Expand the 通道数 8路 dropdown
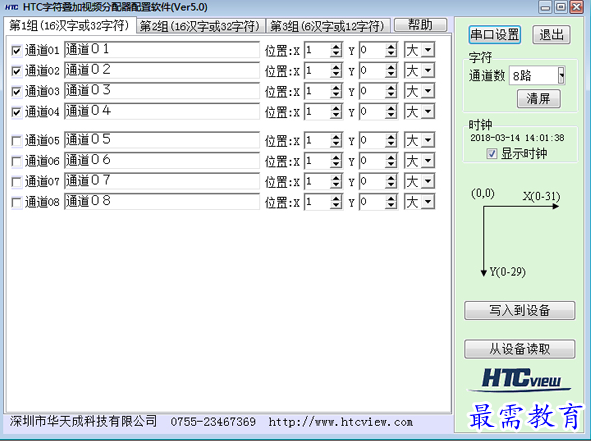Screen dimensions: 591x448 [561, 75]
